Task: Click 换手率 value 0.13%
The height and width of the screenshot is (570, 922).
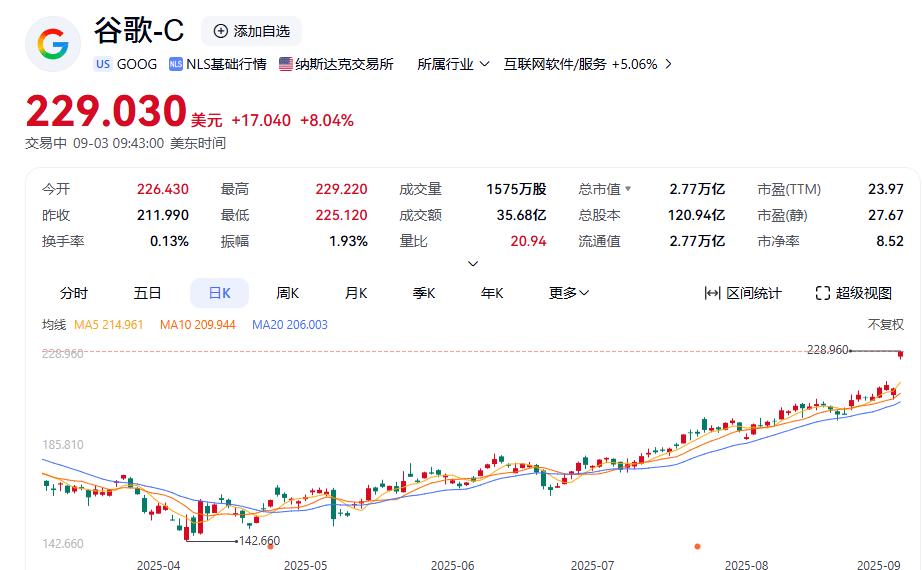Action: tap(169, 241)
